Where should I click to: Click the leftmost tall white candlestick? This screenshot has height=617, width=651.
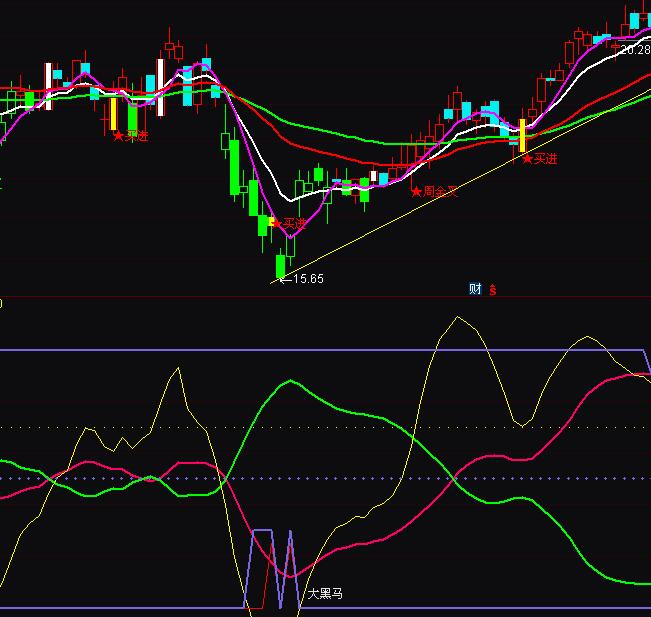(48, 85)
